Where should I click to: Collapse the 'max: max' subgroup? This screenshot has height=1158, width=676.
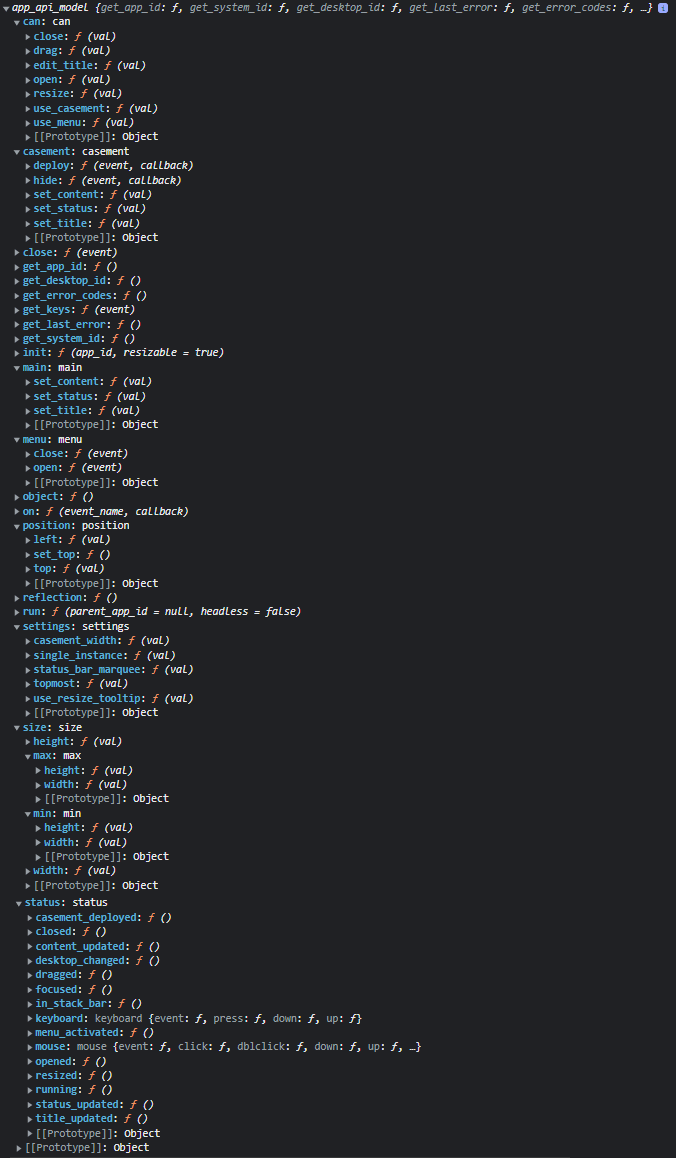tap(28, 756)
